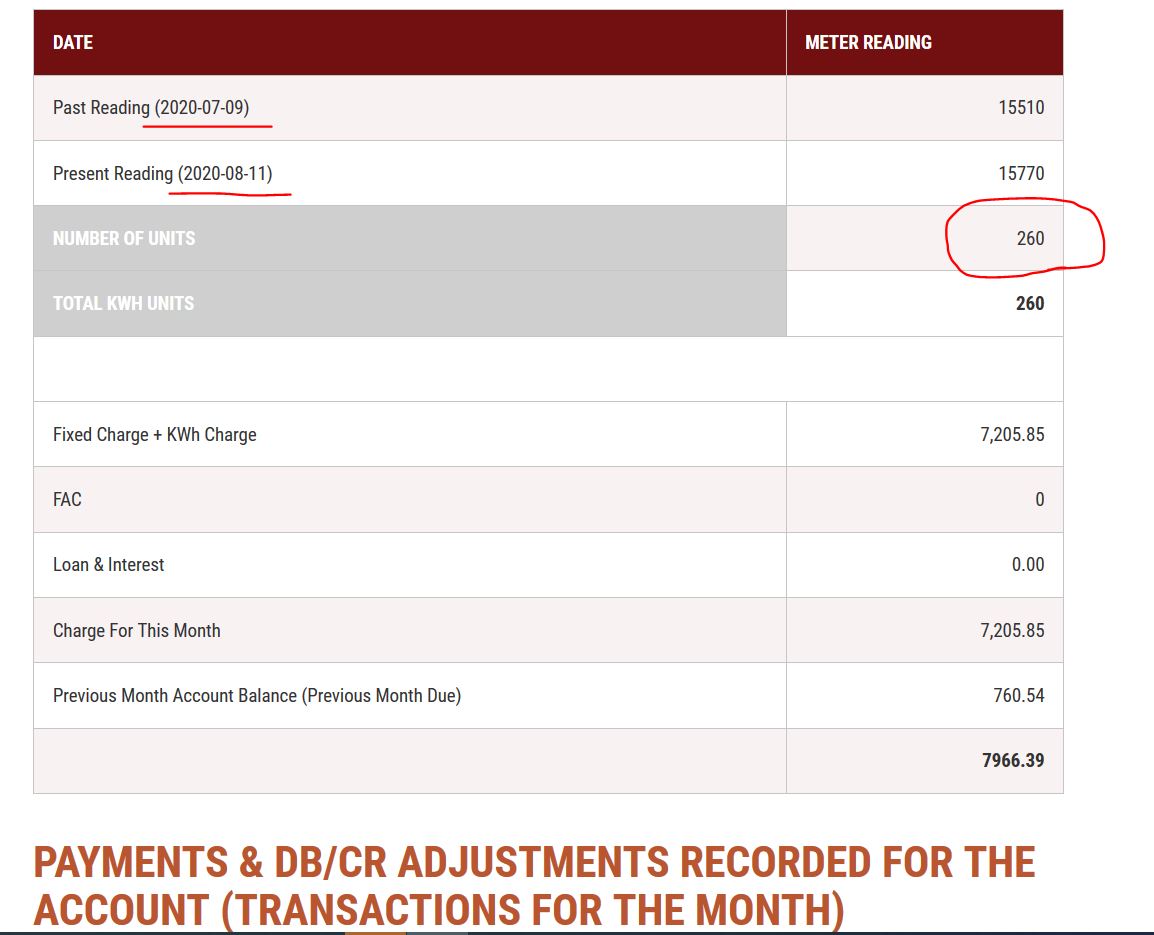Click the past meter reading value 15510
The image size is (1154, 935).
click(x=1021, y=107)
